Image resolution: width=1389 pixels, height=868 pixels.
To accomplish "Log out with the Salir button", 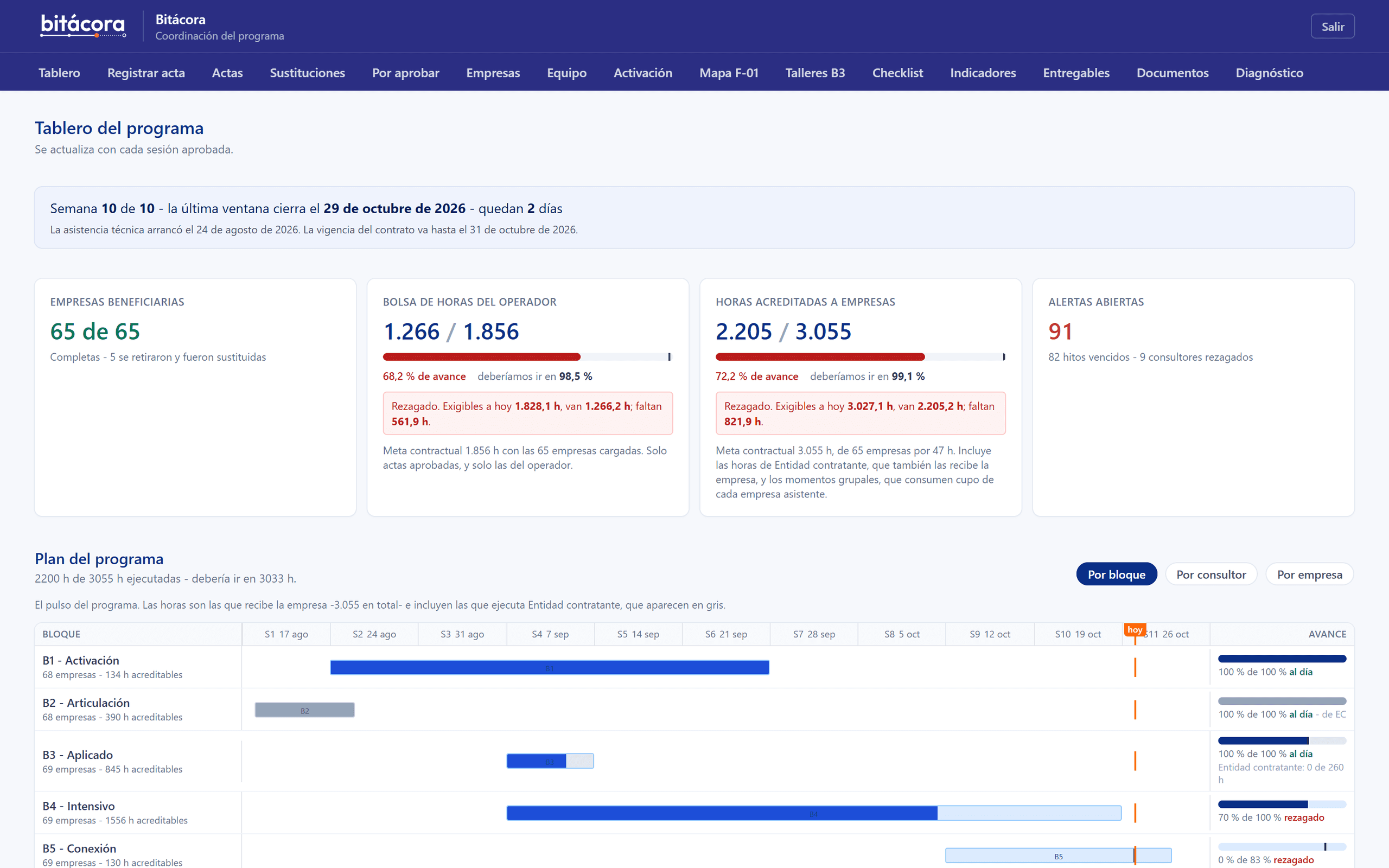I will pos(1332,27).
